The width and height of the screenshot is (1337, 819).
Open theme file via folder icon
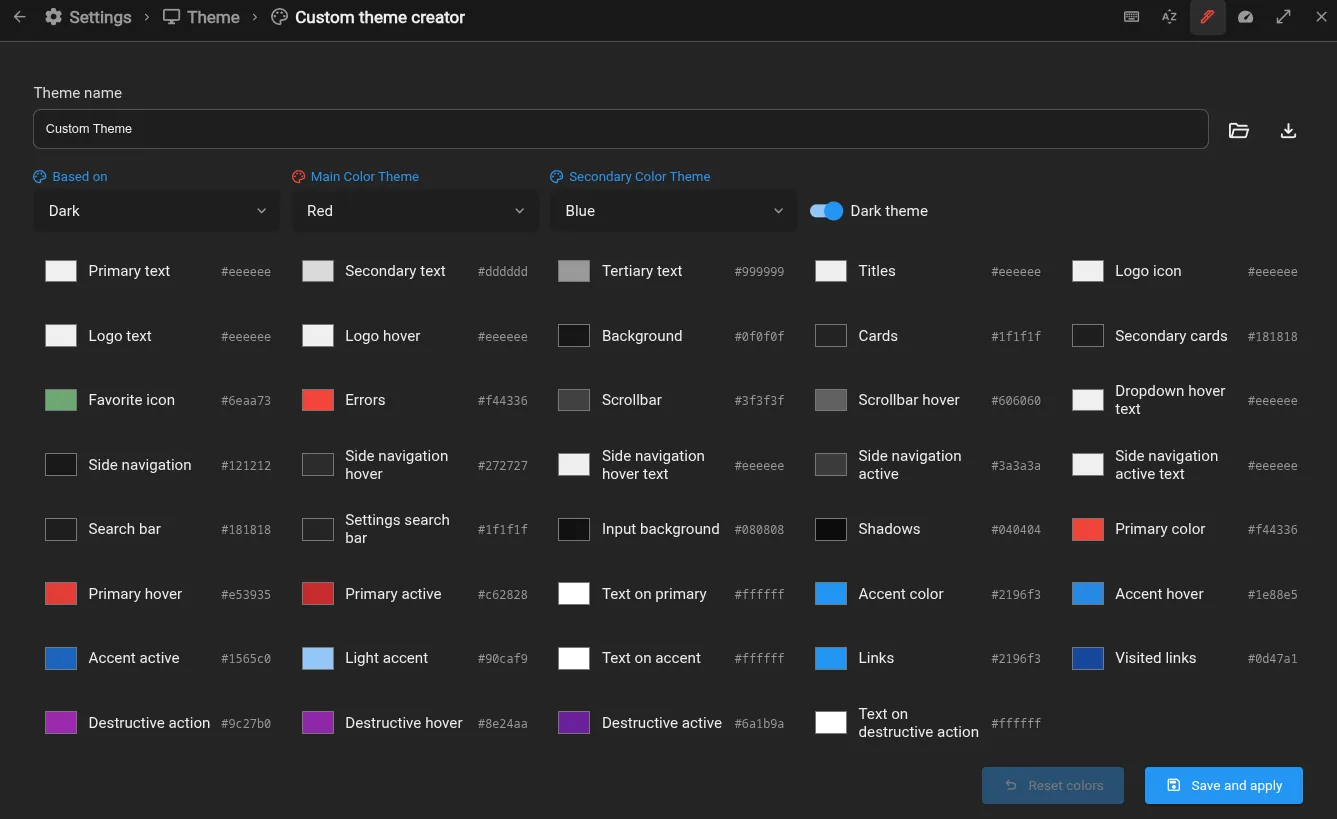click(1239, 130)
